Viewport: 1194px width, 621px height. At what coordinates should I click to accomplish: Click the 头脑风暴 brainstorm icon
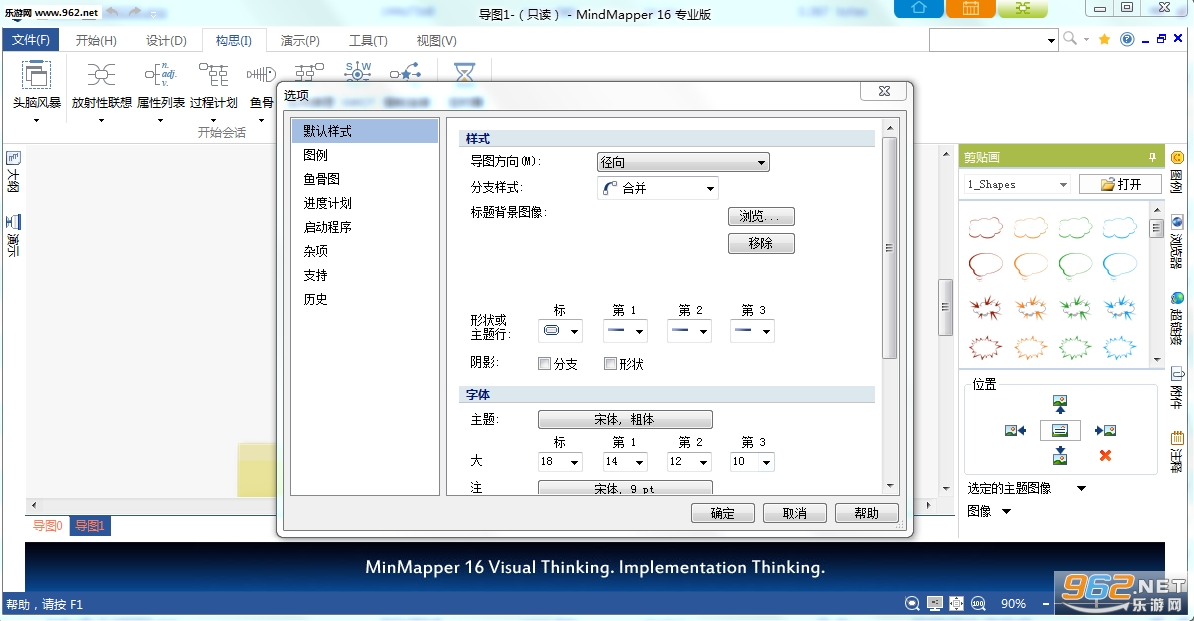coord(37,75)
